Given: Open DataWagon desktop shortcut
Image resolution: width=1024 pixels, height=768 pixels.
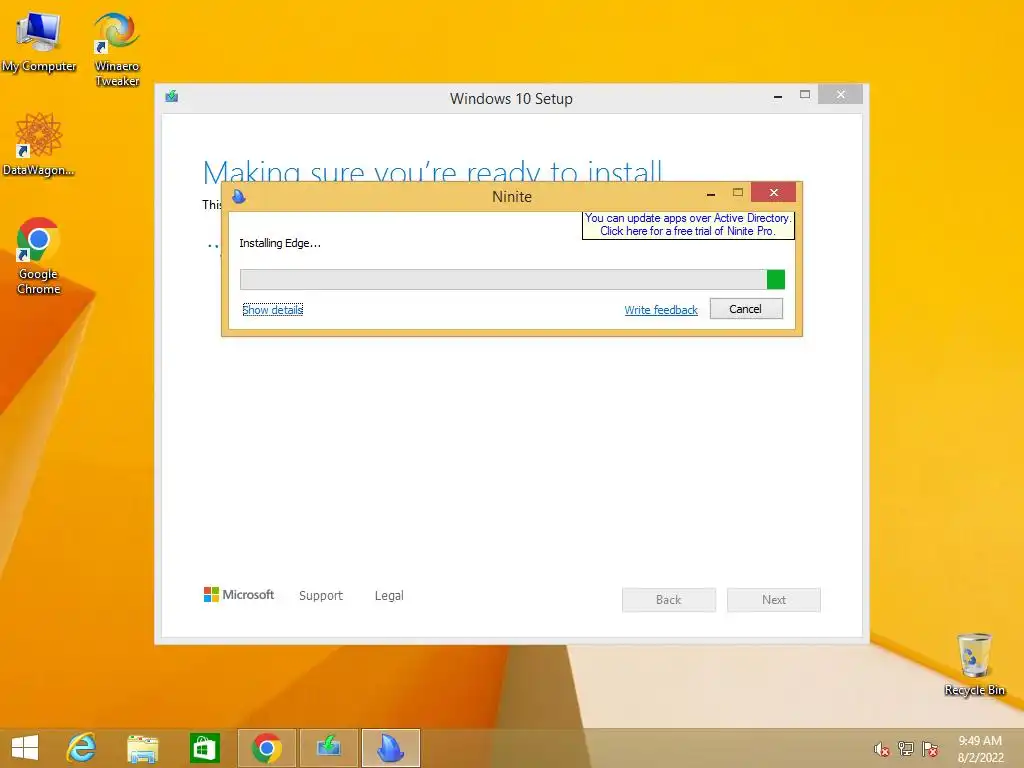Looking at the screenshot, I should (x=39, y=145).
